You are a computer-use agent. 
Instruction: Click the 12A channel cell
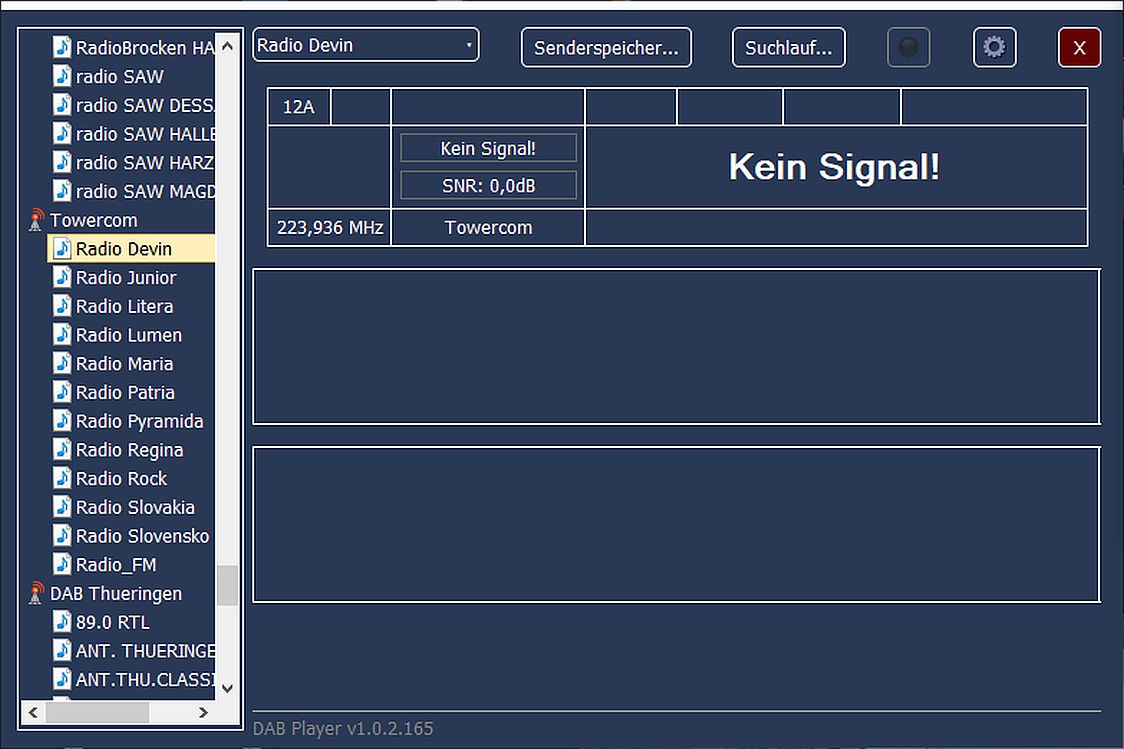click(299, 107)
